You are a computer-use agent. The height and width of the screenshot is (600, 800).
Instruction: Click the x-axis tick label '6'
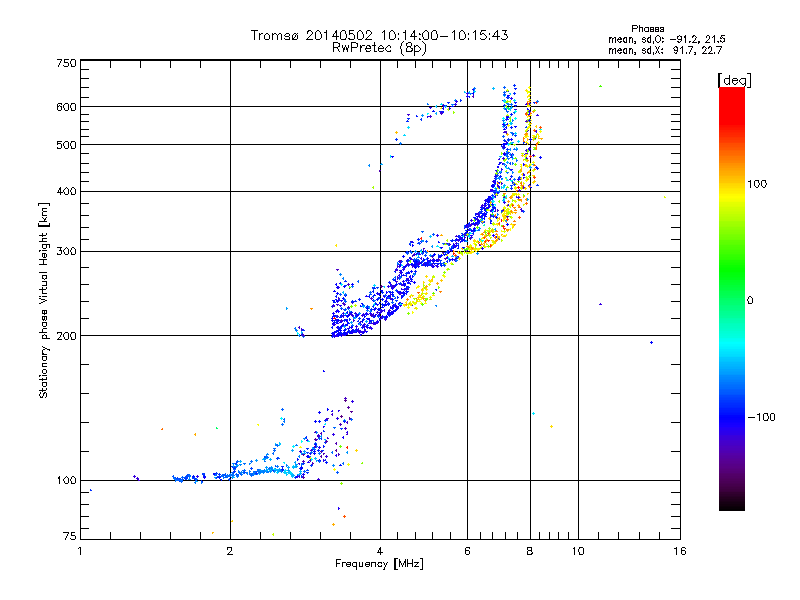pos(467,551)
